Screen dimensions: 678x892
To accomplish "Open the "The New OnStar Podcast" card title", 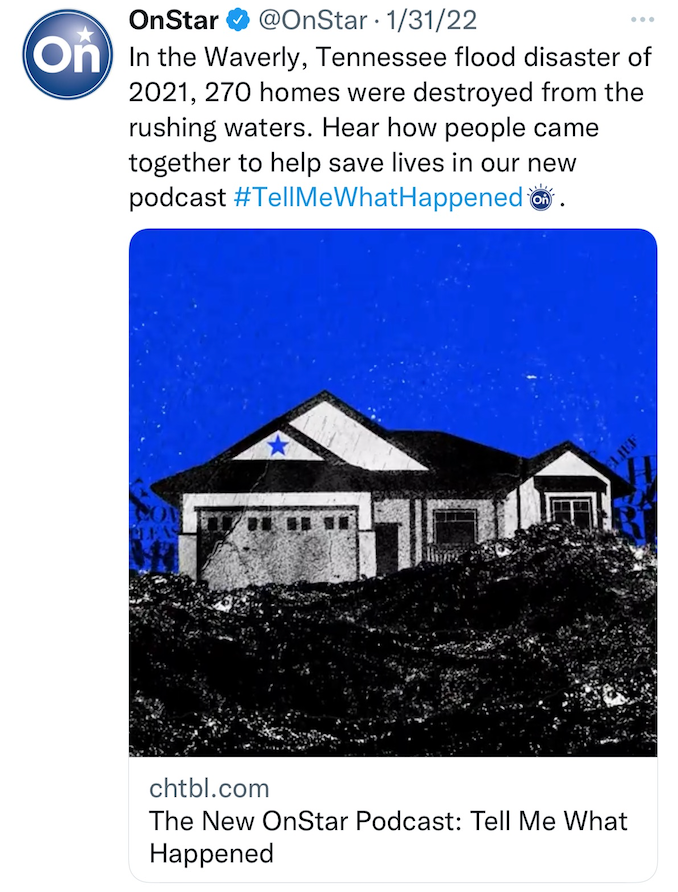I will pos(388,822).
